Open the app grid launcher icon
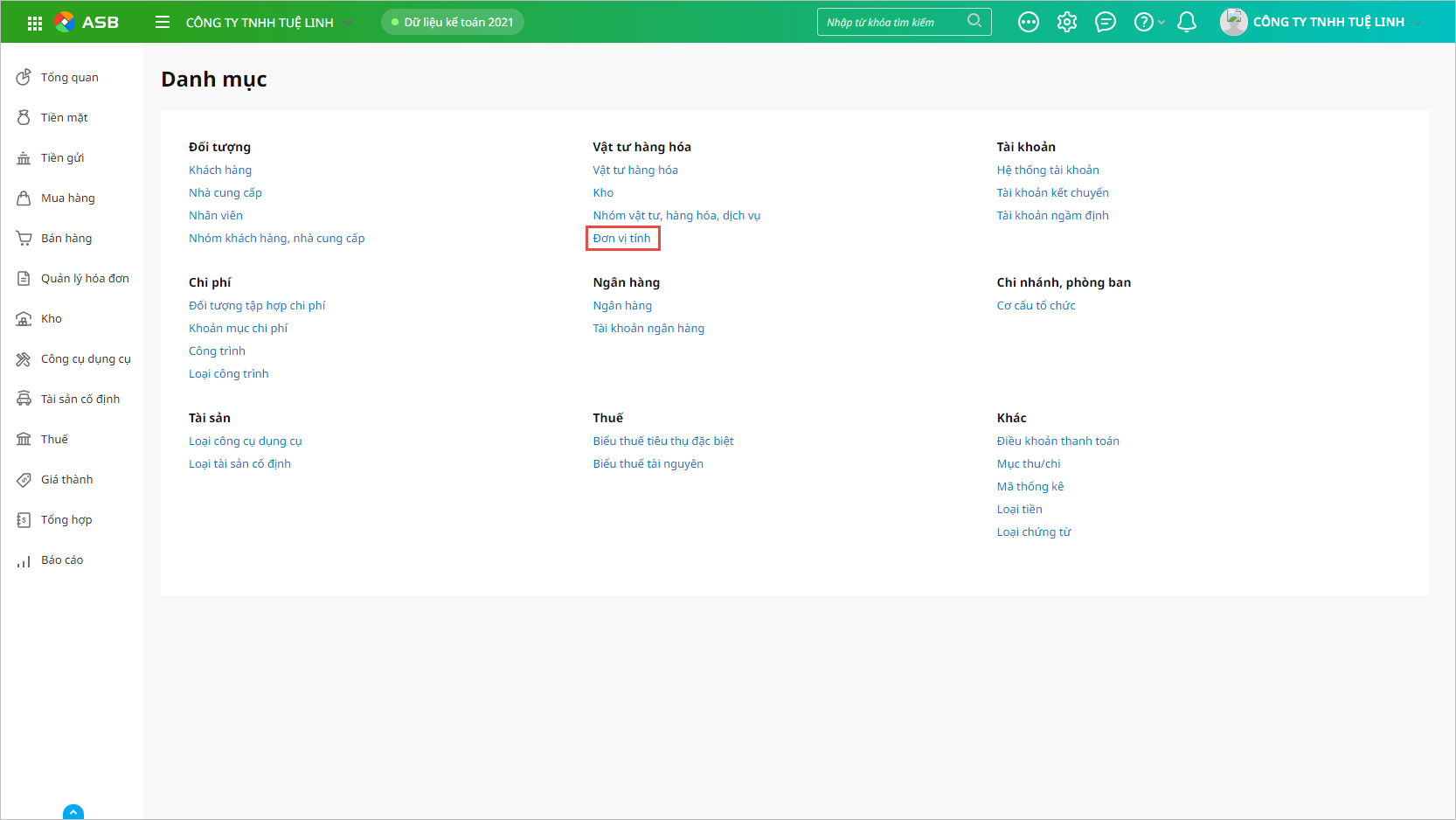Viewport: 1456px width, 820px height. [x=35, y=23]
